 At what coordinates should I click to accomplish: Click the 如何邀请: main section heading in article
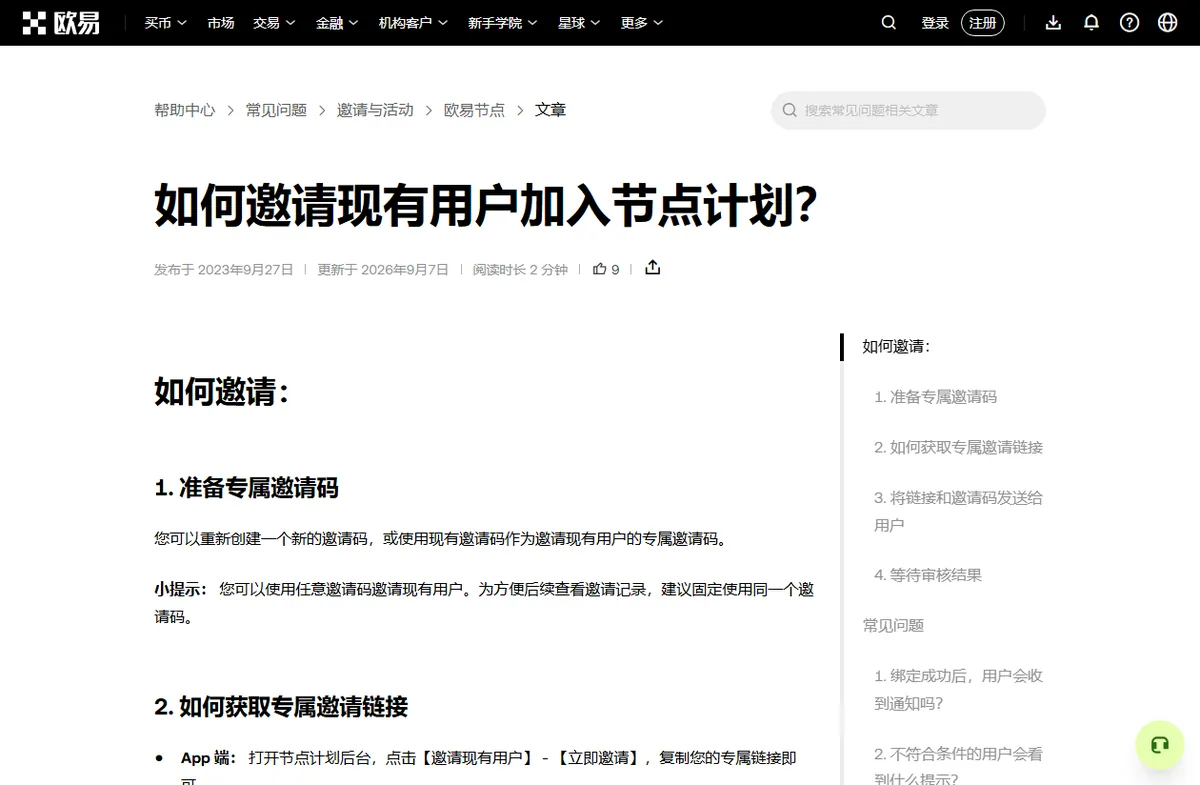[x=221, y=392]
